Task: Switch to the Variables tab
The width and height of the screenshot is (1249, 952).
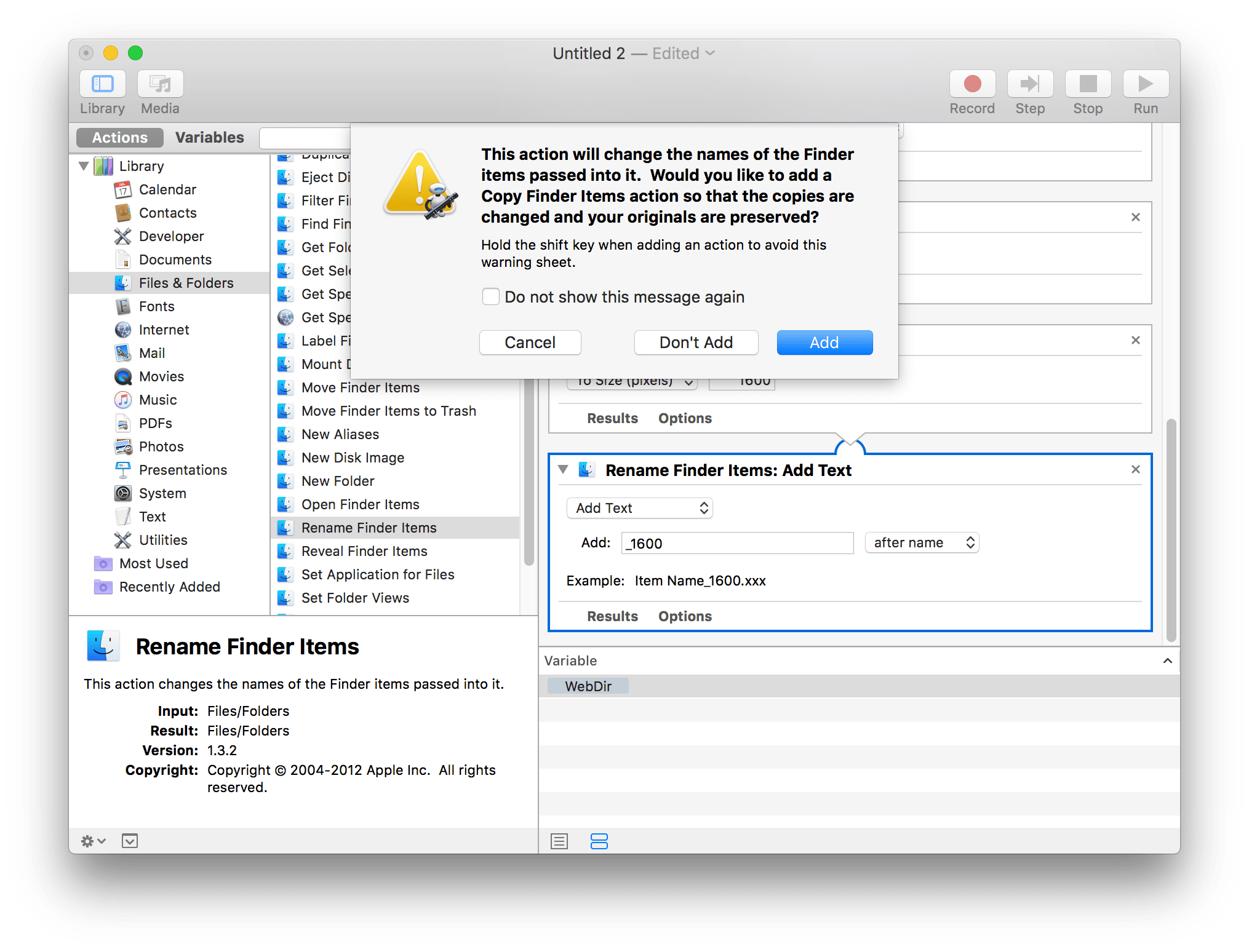Action: pyautogui.click(x=209, y=137)
